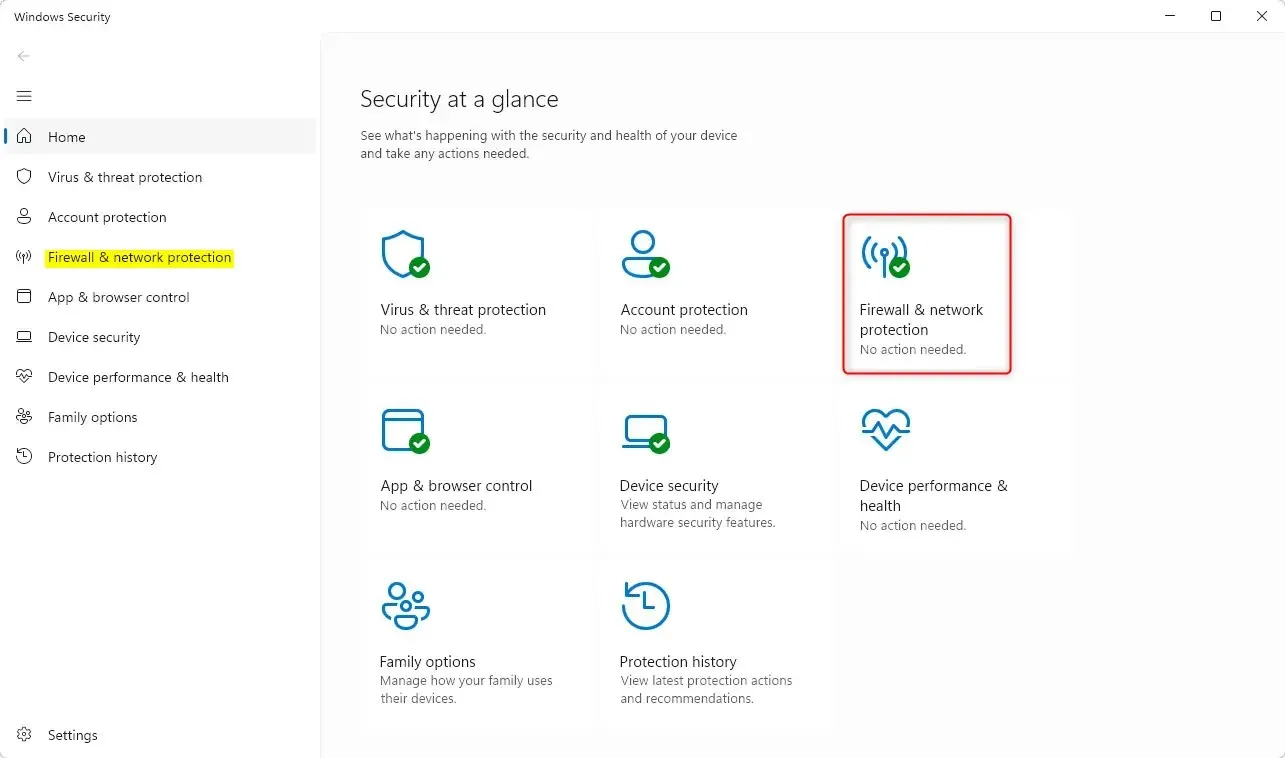
Task: Click the large Account protection person tile icon
Action: (645, 255)
